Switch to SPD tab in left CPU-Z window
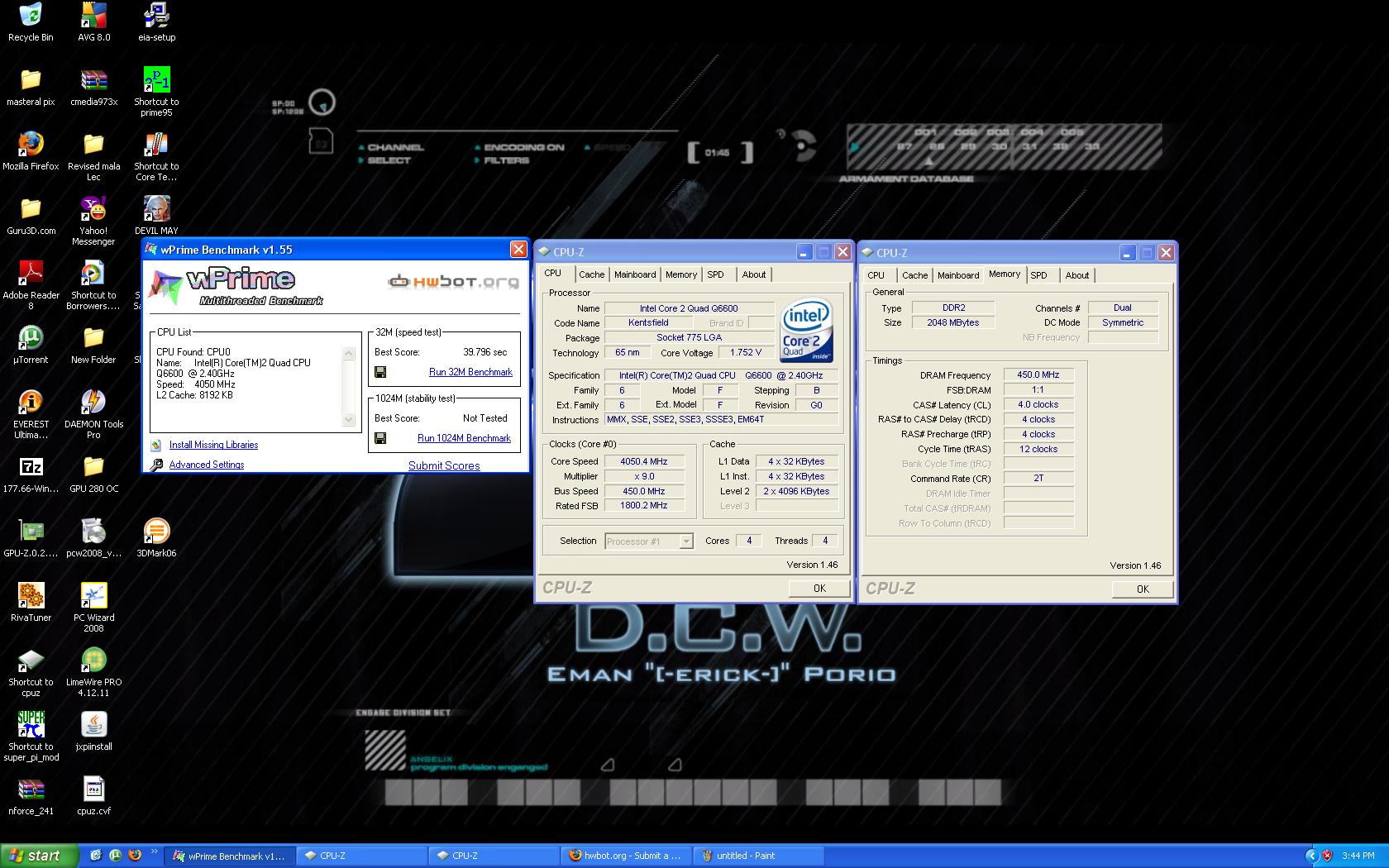1389x868 pixels. pos(716,274)
